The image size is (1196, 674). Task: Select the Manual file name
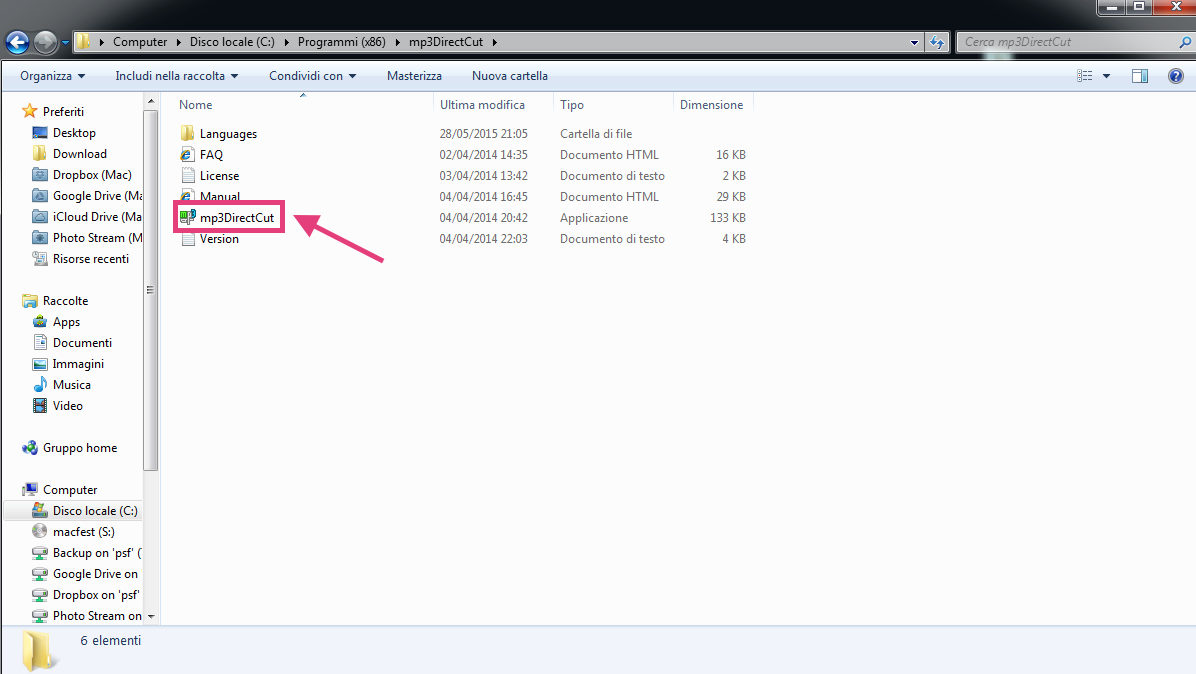[x=220, y=196]
